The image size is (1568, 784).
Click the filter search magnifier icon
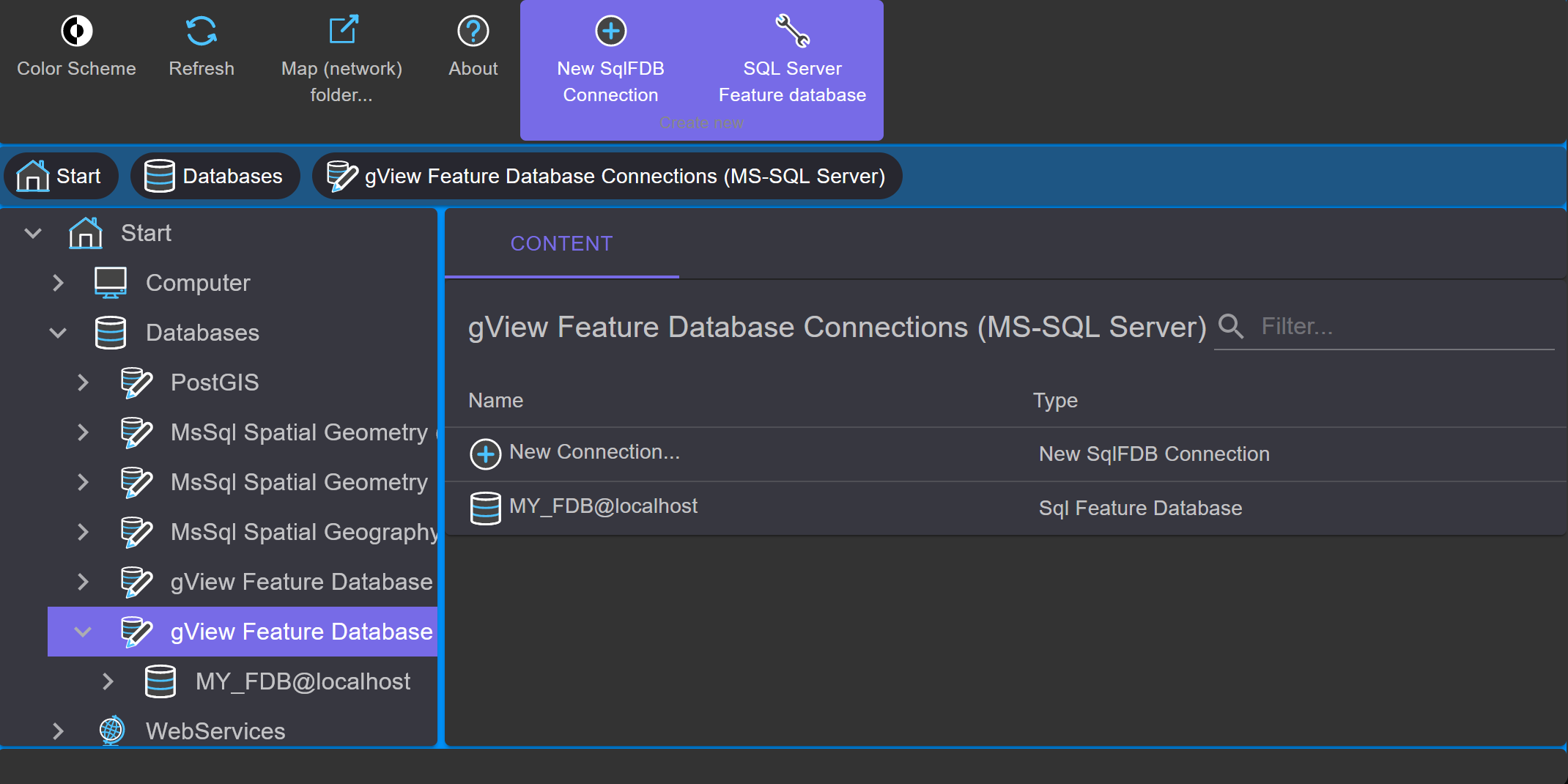(1231, 326)
